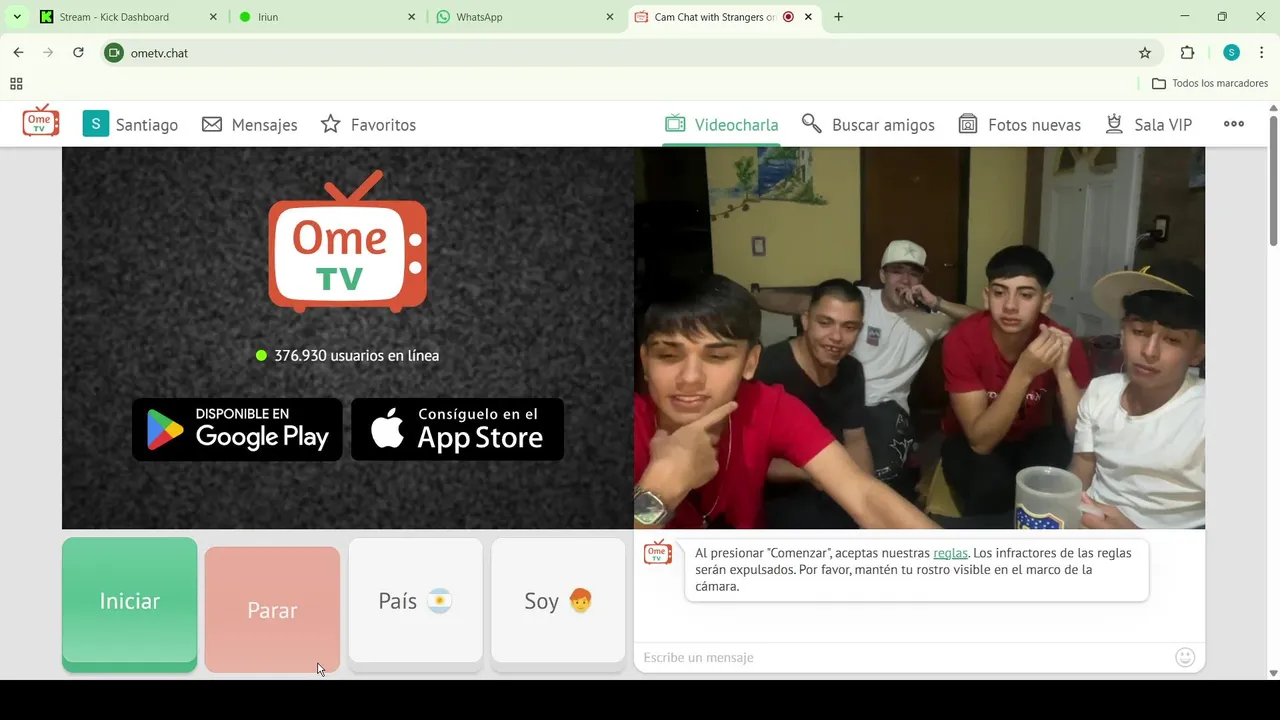Viewport: 1280px width, 720px height.
Task: Switch to the WhatsApp browser tab
Action: click(x=526, y=17)
